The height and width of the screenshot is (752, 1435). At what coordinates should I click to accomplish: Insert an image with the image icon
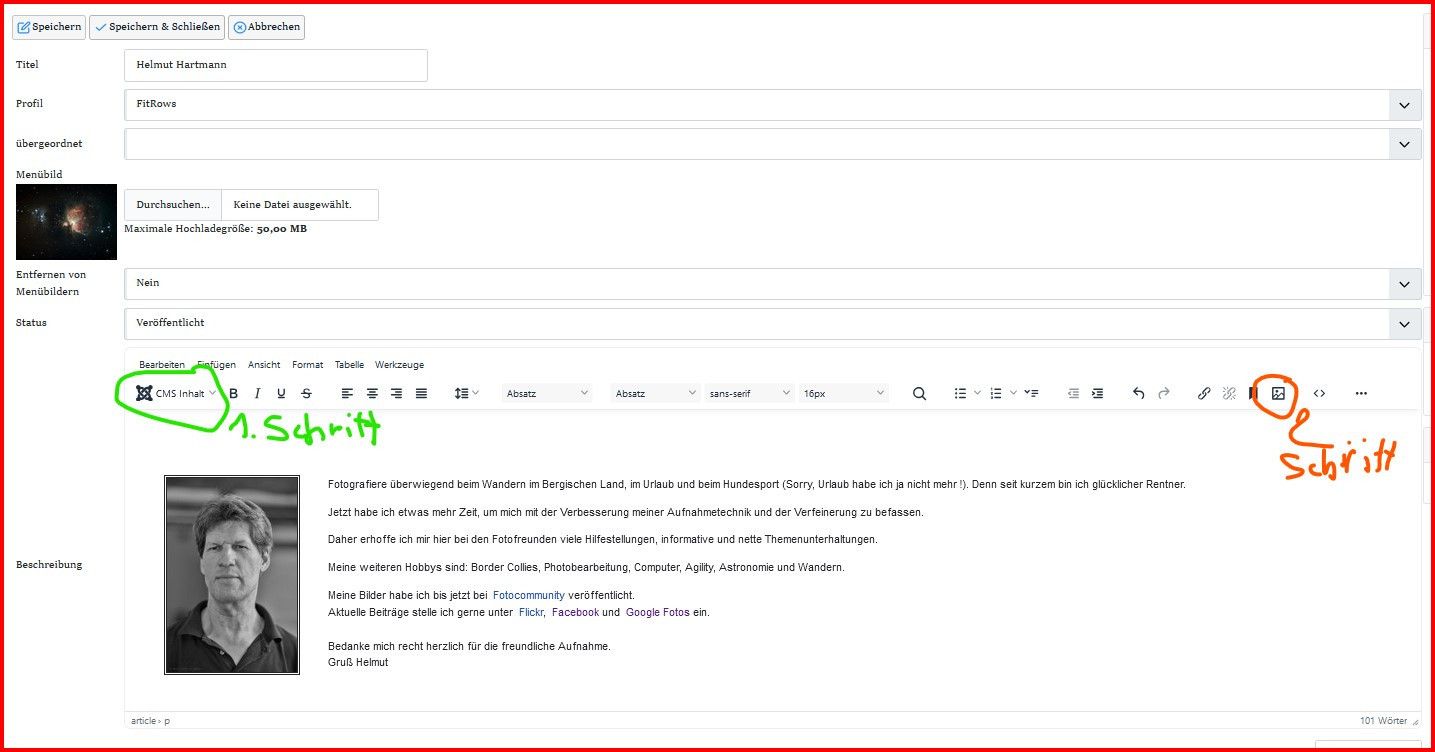pyautogui.click(x=1278, y=394)
